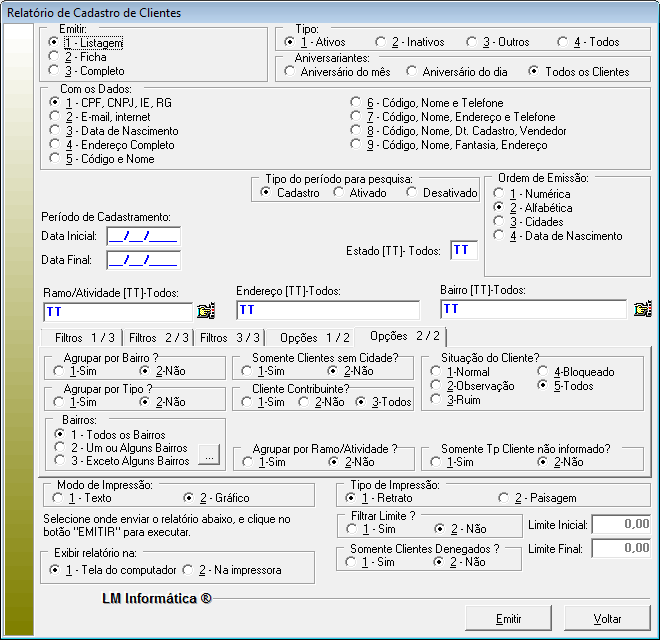This screenshot has height=640, width=660.
Task: Open the 'Filtros 3 / 3' tab
Action: pyautogui.click(x=229, y=338)
